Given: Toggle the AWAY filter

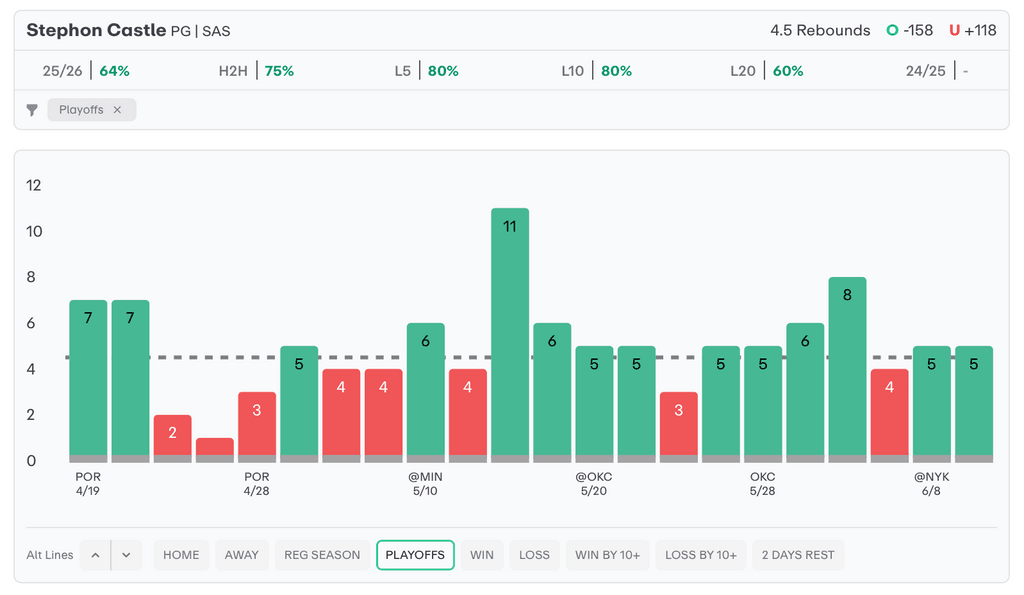Looking at the screenshot, I should click(242, 555).
